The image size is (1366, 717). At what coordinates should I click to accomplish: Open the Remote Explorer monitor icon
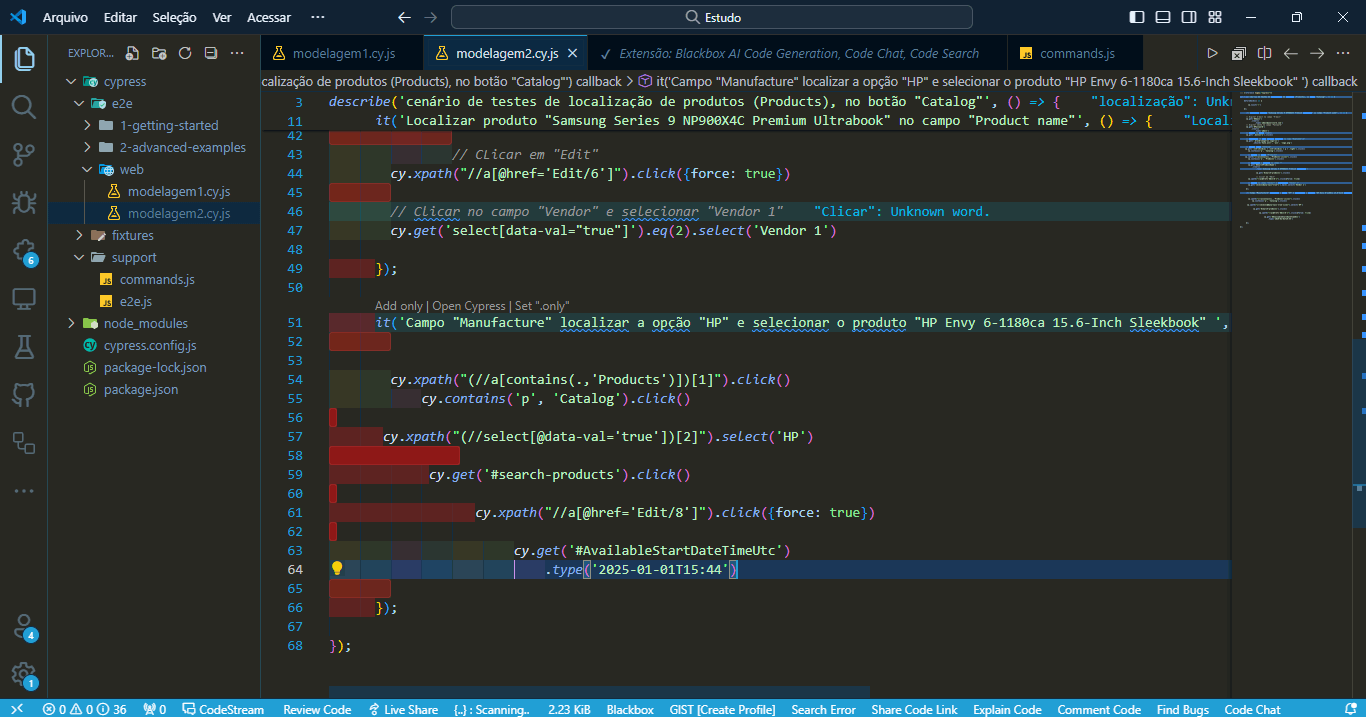coord(24,299)
